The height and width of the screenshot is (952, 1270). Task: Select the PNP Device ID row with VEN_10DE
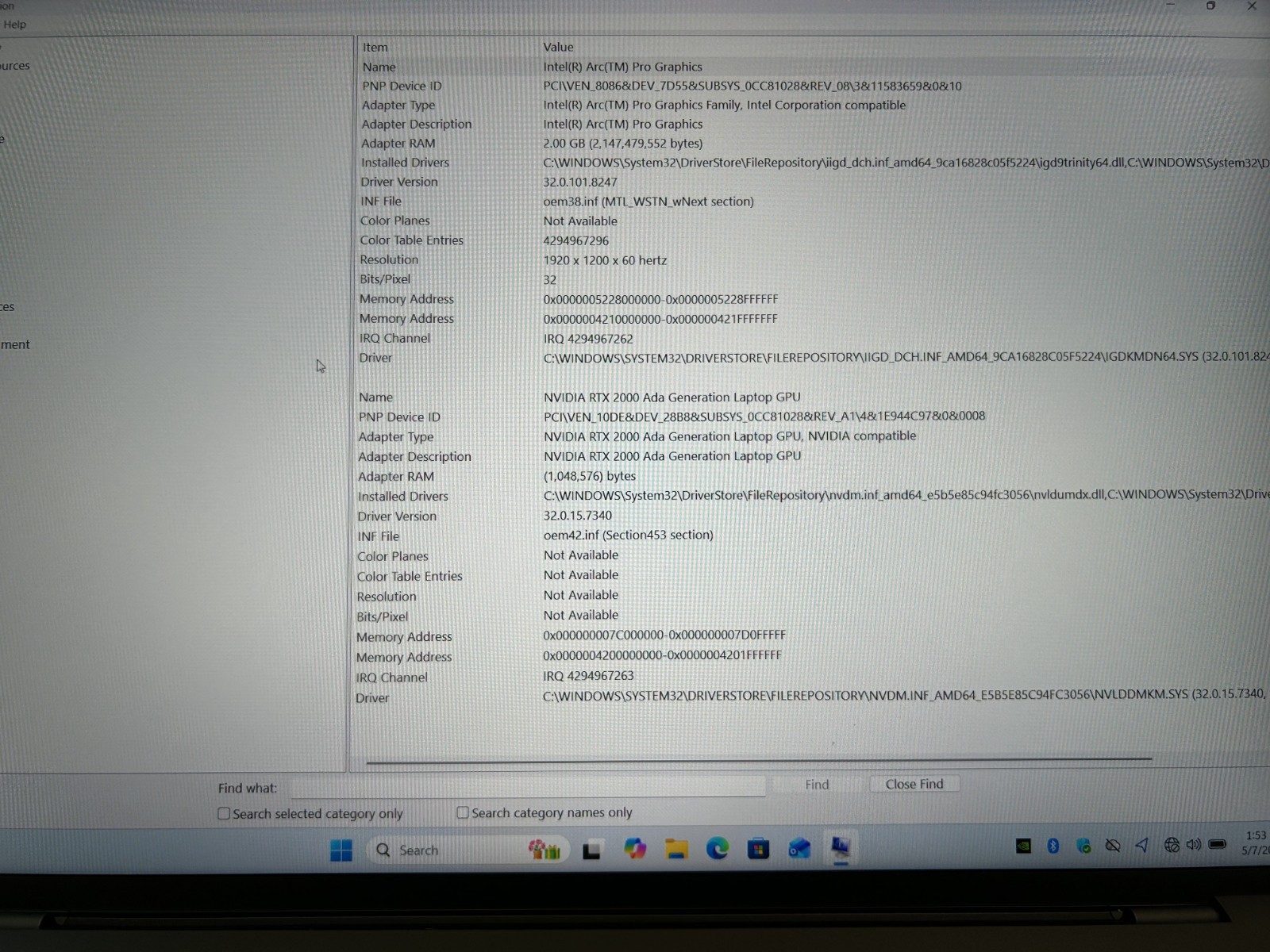click(814, 416)
